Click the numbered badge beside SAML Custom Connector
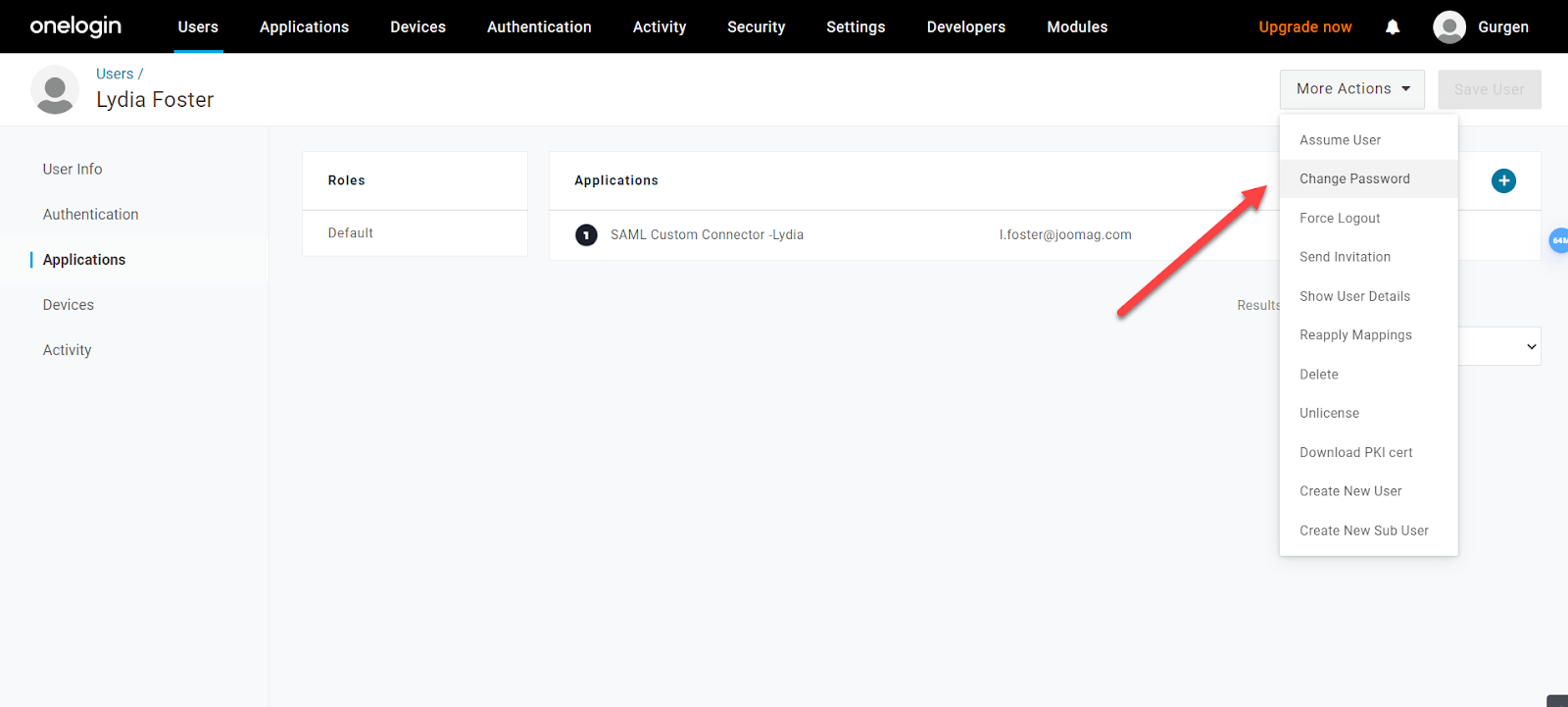This screenshot has width=1568, height=707. pos(586,235)
